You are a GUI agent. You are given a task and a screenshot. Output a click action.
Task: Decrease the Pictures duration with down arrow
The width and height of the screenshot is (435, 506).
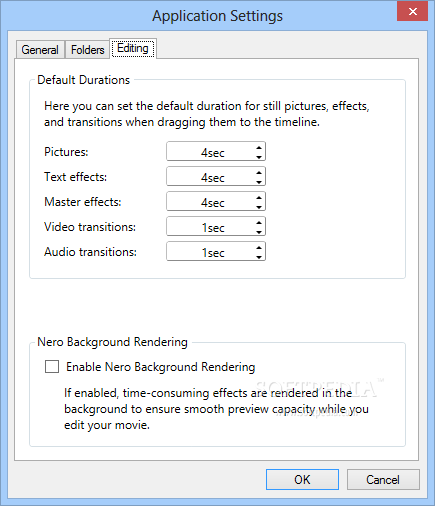point(259,156)
